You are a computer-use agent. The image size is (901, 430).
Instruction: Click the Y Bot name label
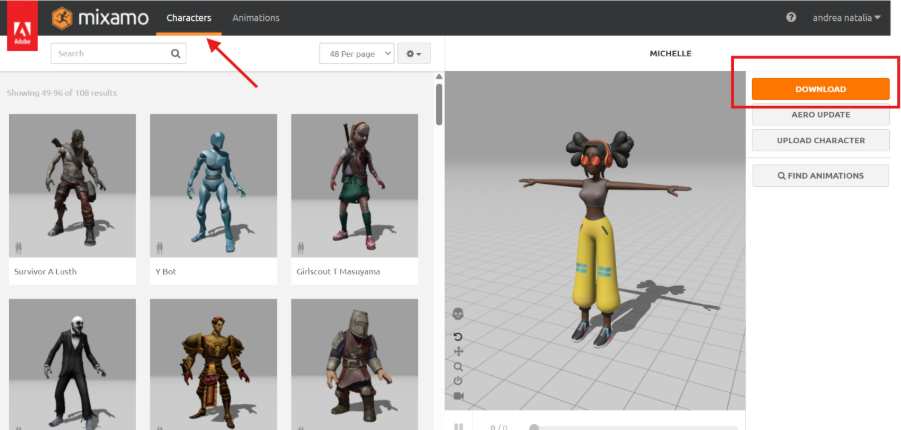(165, 271)
